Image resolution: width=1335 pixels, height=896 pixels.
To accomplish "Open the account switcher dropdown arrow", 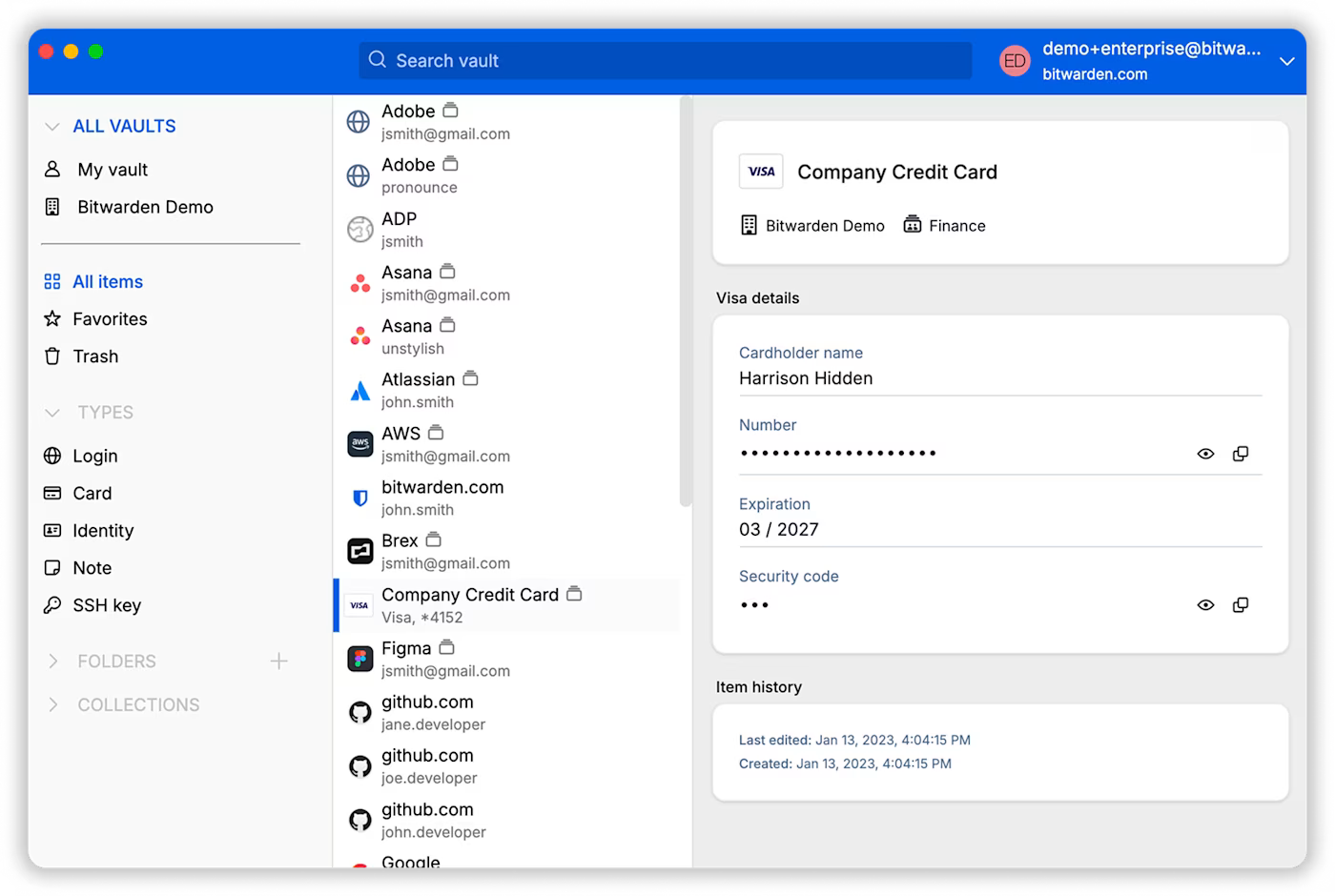I will point(1286,61).
